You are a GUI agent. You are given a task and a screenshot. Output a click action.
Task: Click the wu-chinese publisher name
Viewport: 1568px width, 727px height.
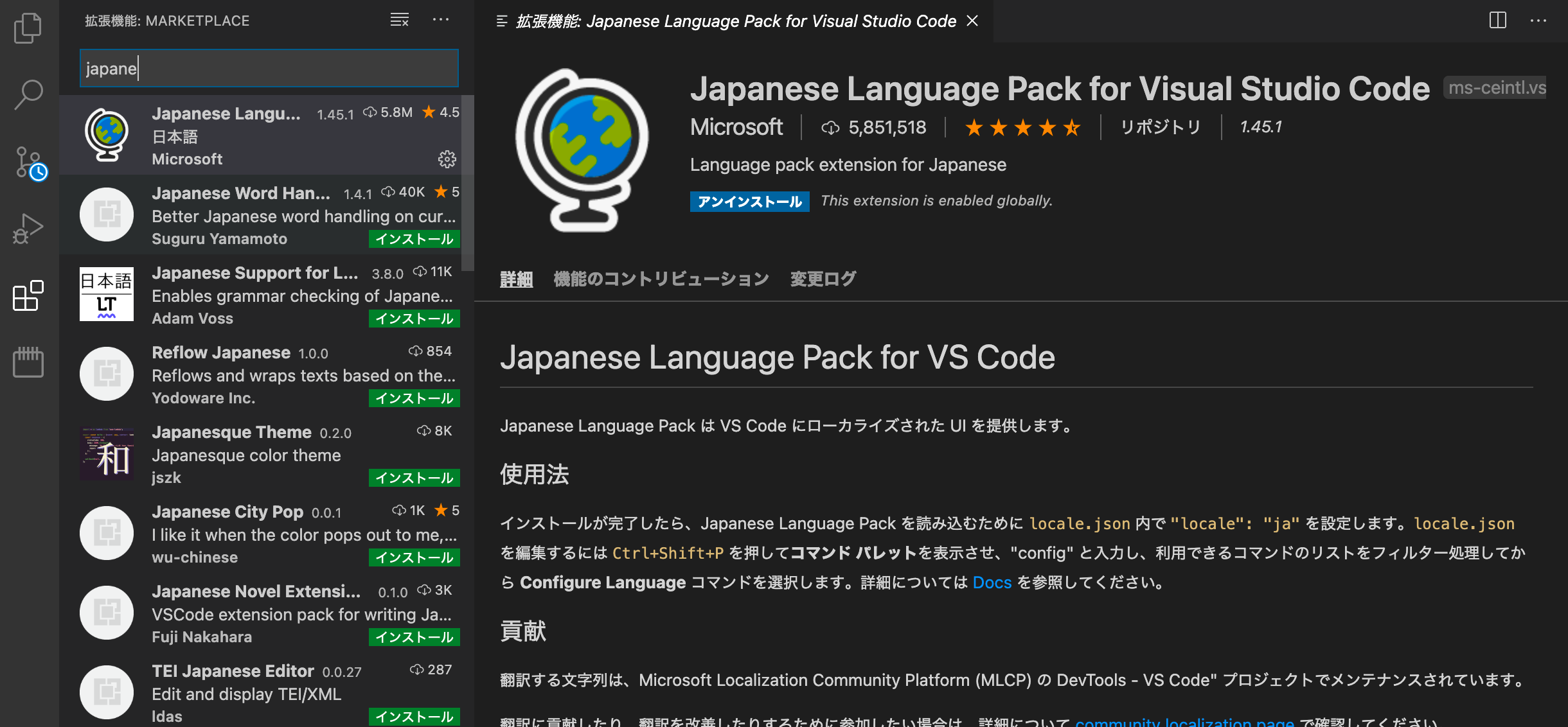pyautogui.click(x=195, y=557)
